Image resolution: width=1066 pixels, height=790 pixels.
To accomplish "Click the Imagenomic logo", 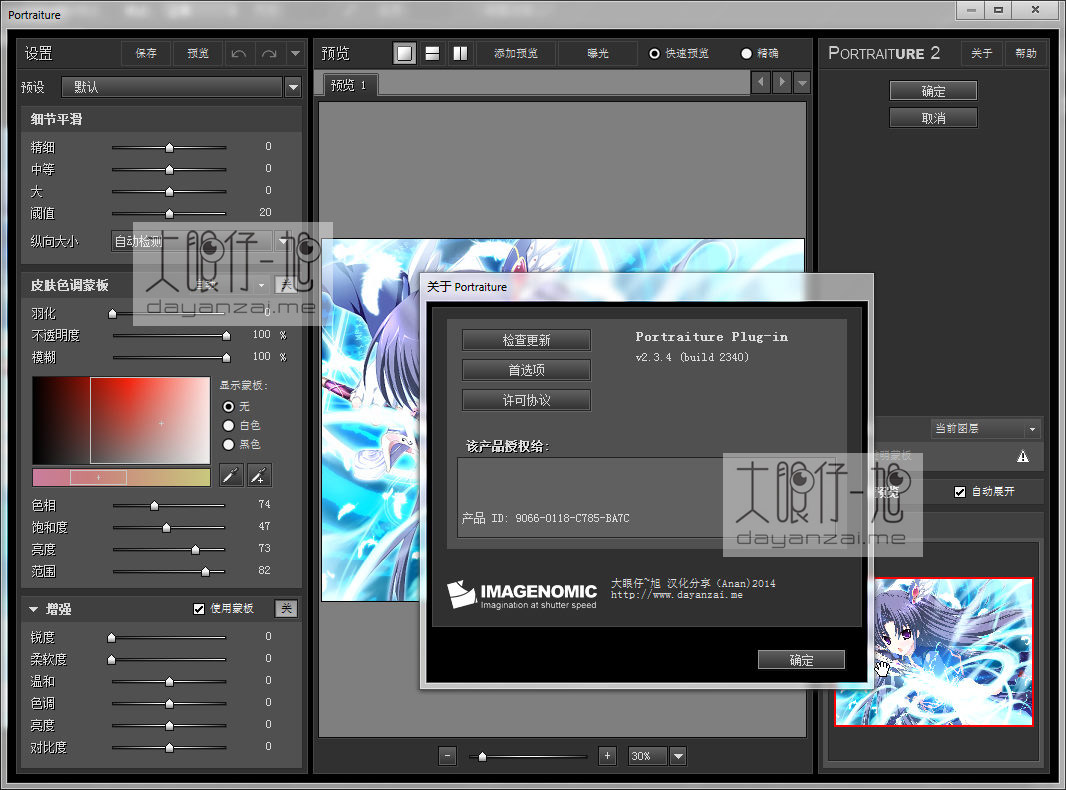I will click(x=522, y=595).
